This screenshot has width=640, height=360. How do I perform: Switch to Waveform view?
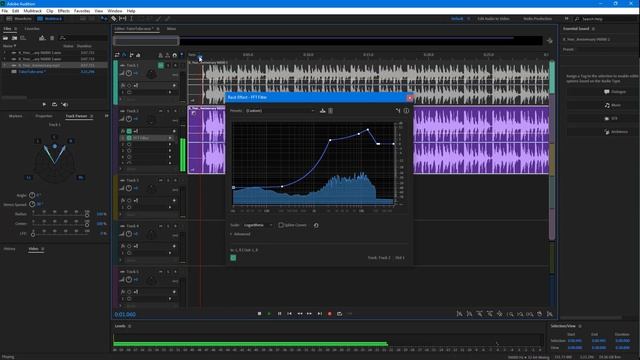pyautogui.click(x=19, y=19)
